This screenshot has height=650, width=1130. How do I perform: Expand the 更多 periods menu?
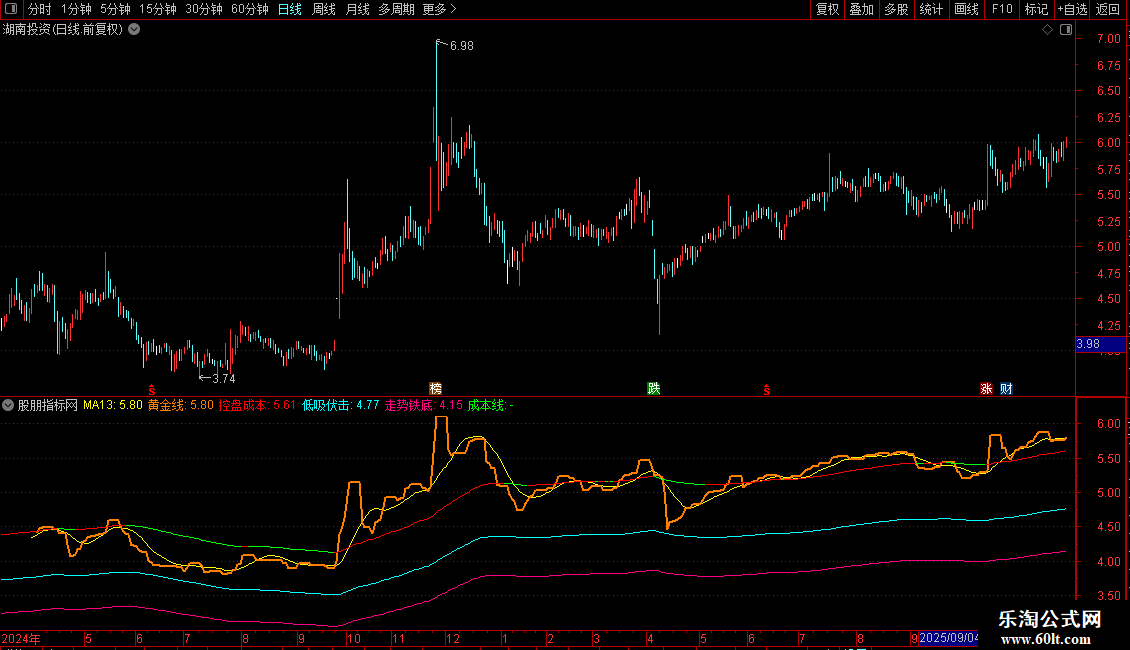point(440,9)
